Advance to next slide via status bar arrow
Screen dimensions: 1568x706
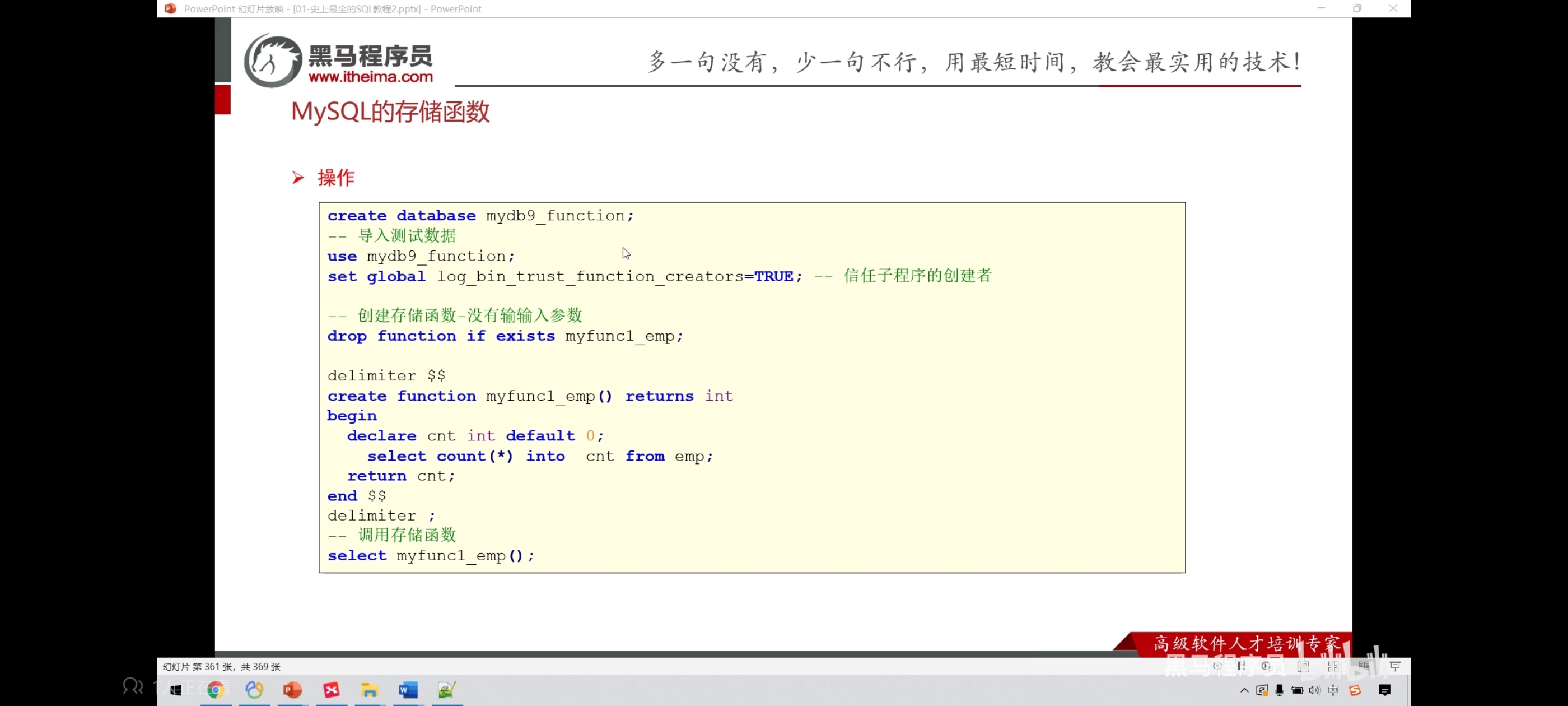(1266, 666)
